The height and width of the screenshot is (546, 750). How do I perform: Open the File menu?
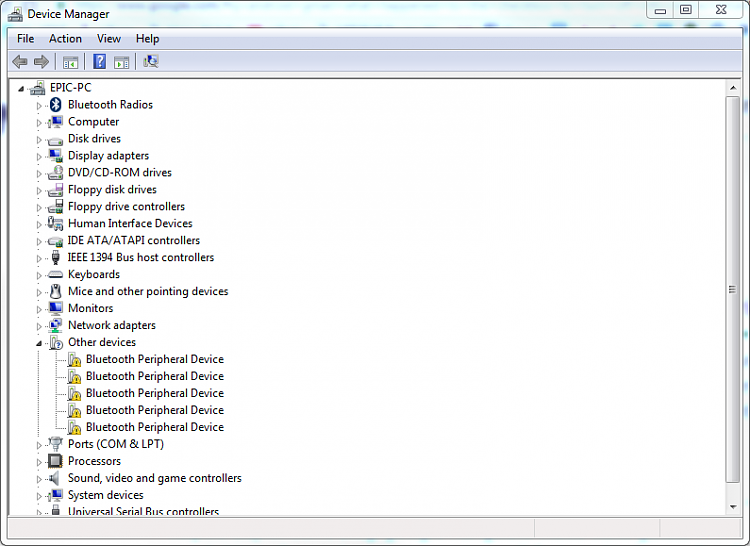tap(25, 39)
